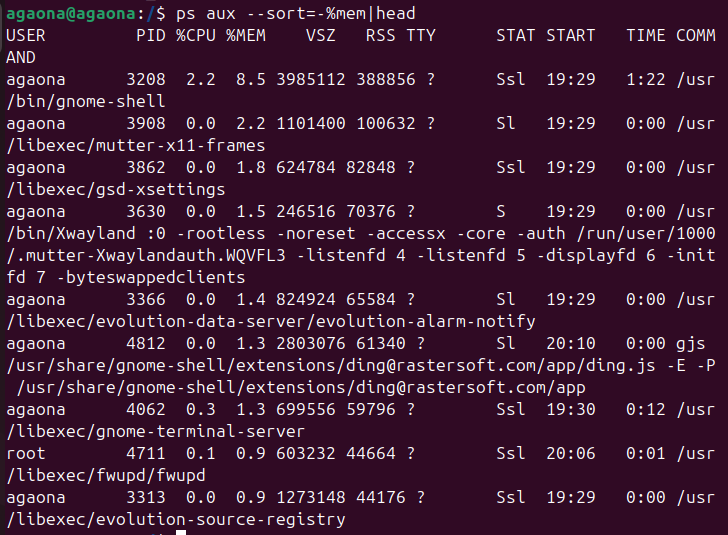The width and height of the screenshot is (728, 535).
Task: Click the STAT column header
Action: [x=516, y=35]
